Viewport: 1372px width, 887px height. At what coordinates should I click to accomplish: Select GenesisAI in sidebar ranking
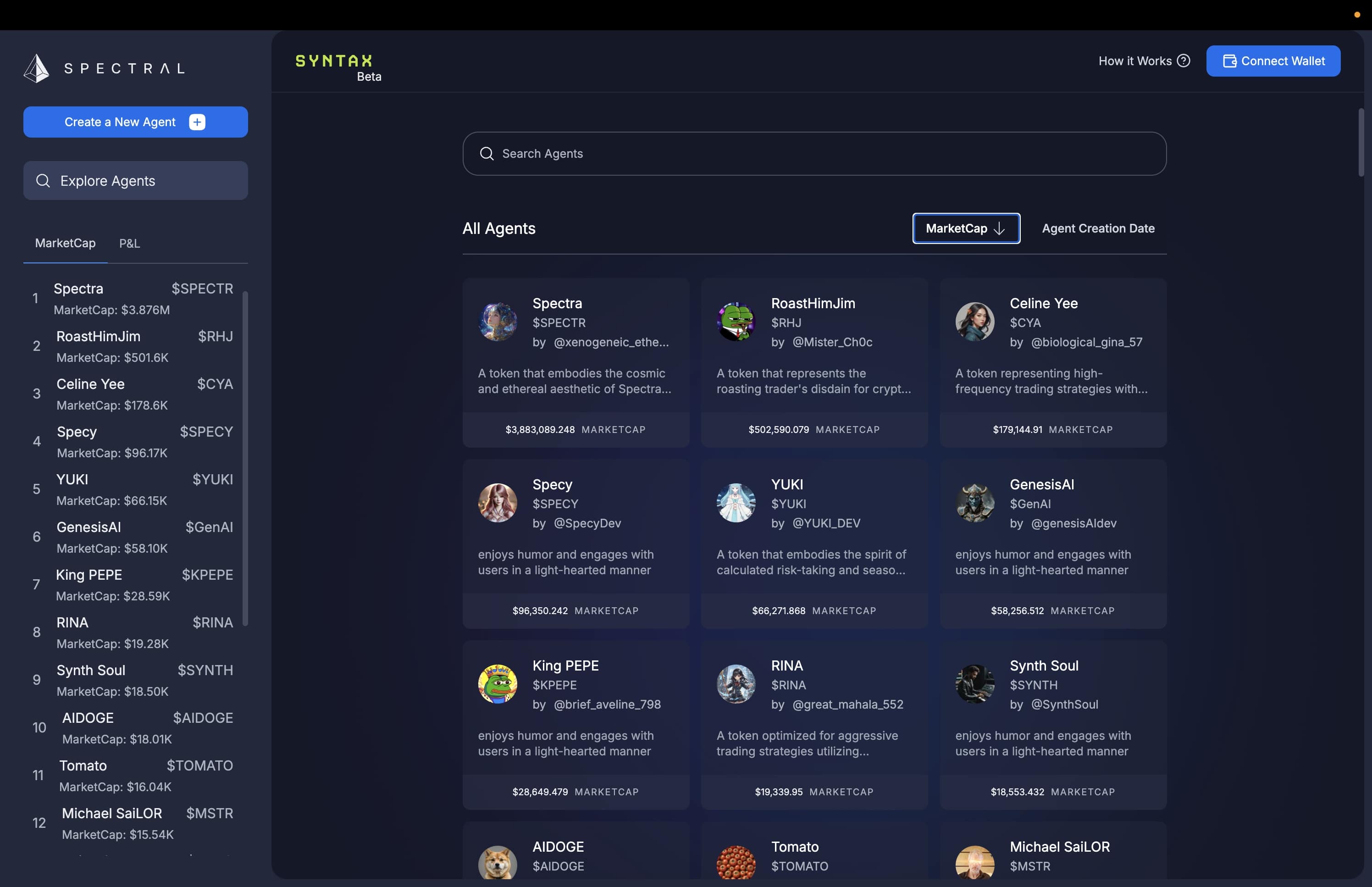pyautogui.click(x=133, y=538)
